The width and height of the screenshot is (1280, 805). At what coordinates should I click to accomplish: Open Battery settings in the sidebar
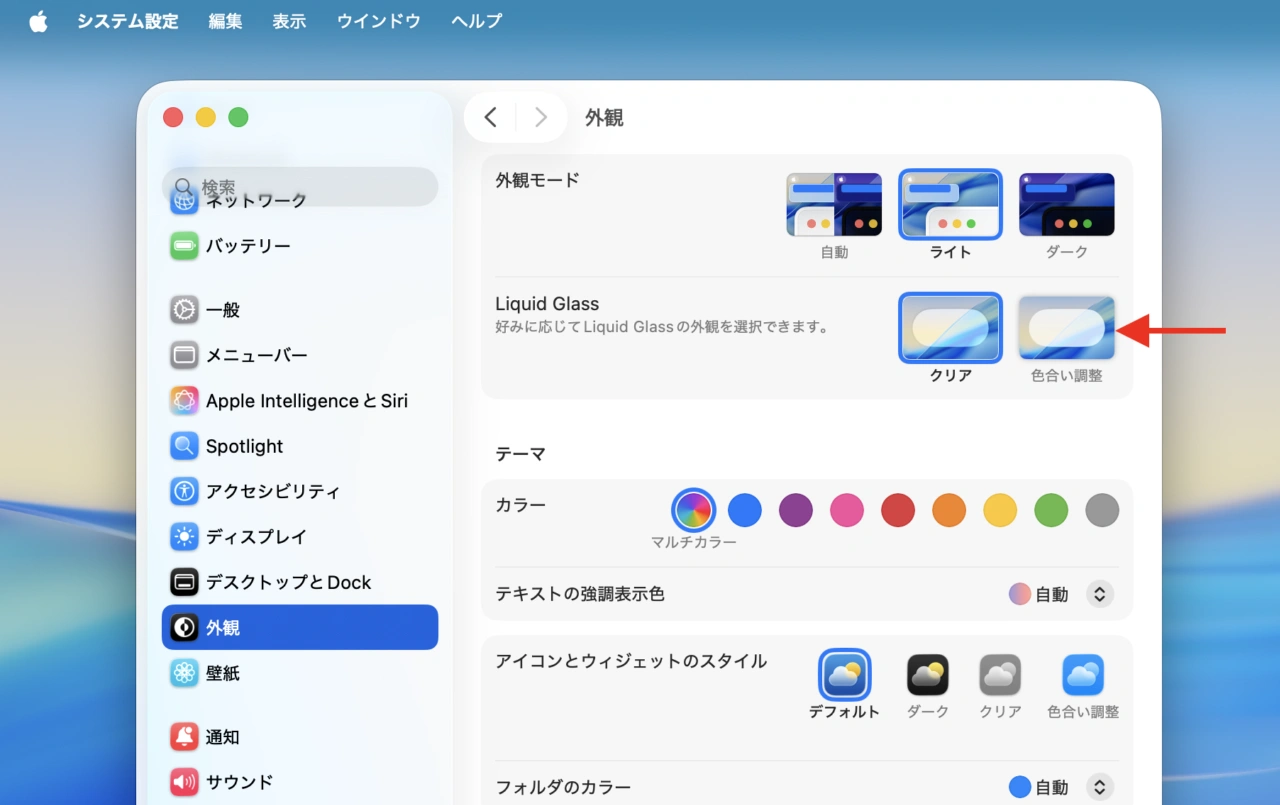point(247,245)
